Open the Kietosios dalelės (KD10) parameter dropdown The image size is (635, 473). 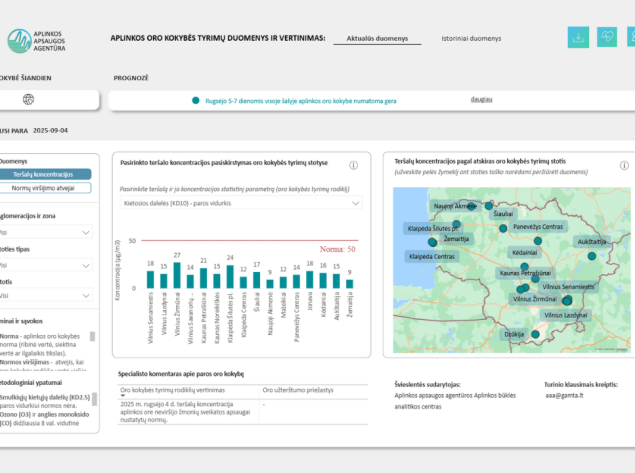pyautogui.click(x=240, y=203)
